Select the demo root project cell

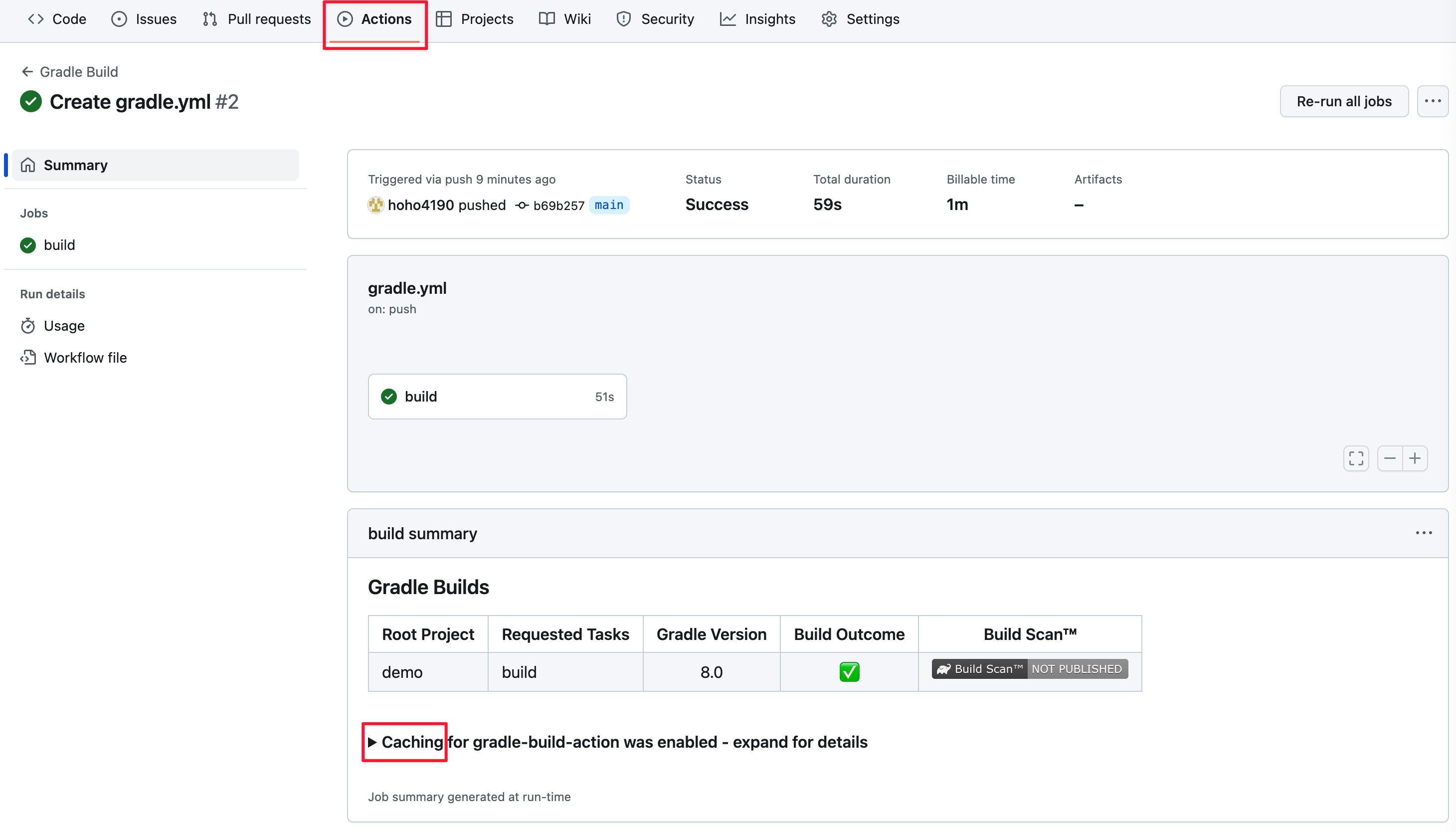tap(428, 672)
